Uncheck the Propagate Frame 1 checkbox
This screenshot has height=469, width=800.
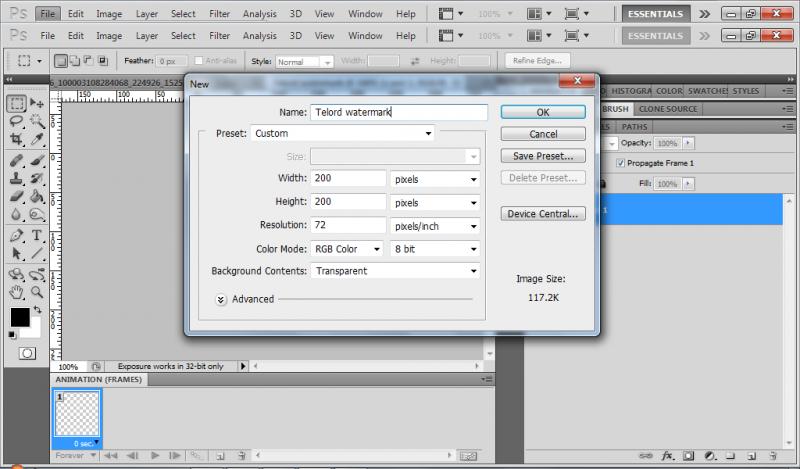[x=621, y=163]
